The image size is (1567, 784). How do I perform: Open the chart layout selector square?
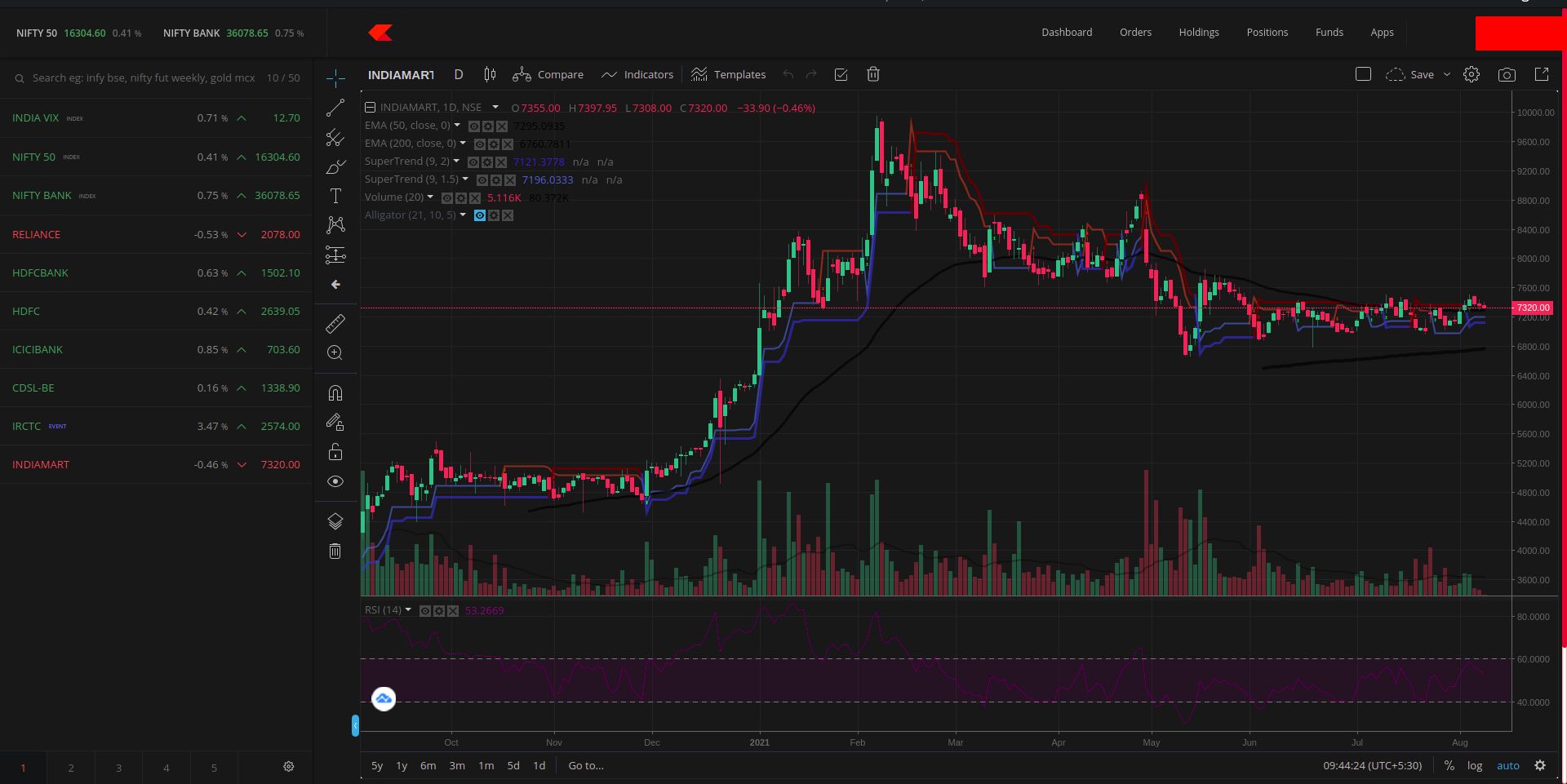click(1363, 74)
